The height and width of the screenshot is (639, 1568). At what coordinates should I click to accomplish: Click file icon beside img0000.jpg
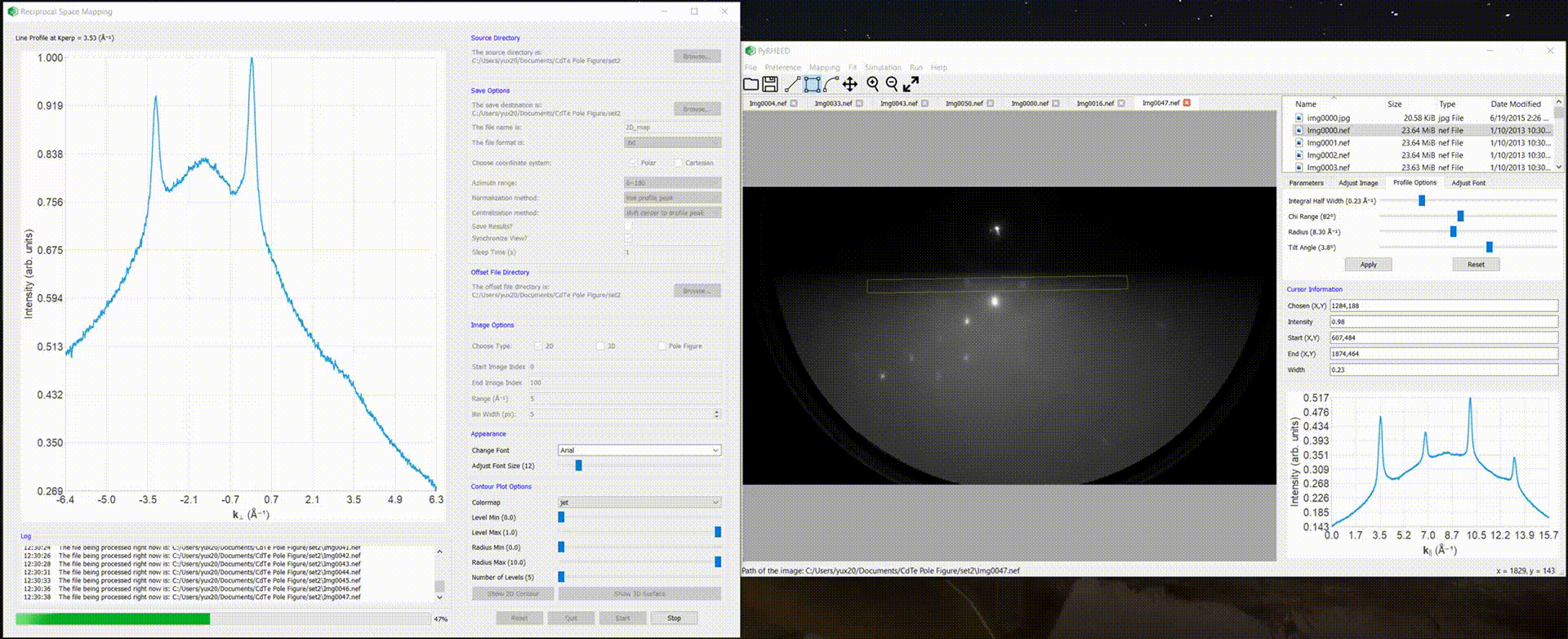pyautogui.click(x=1298, y=118)
